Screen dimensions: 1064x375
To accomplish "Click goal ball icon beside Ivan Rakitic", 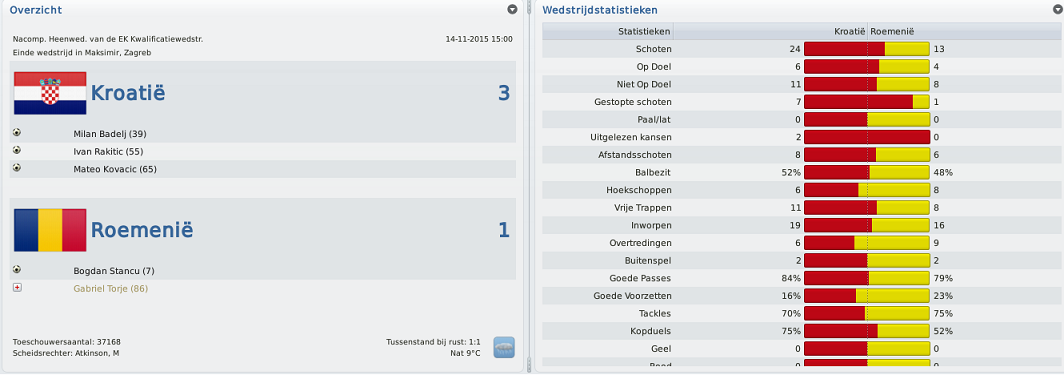I will coord(17,151).
